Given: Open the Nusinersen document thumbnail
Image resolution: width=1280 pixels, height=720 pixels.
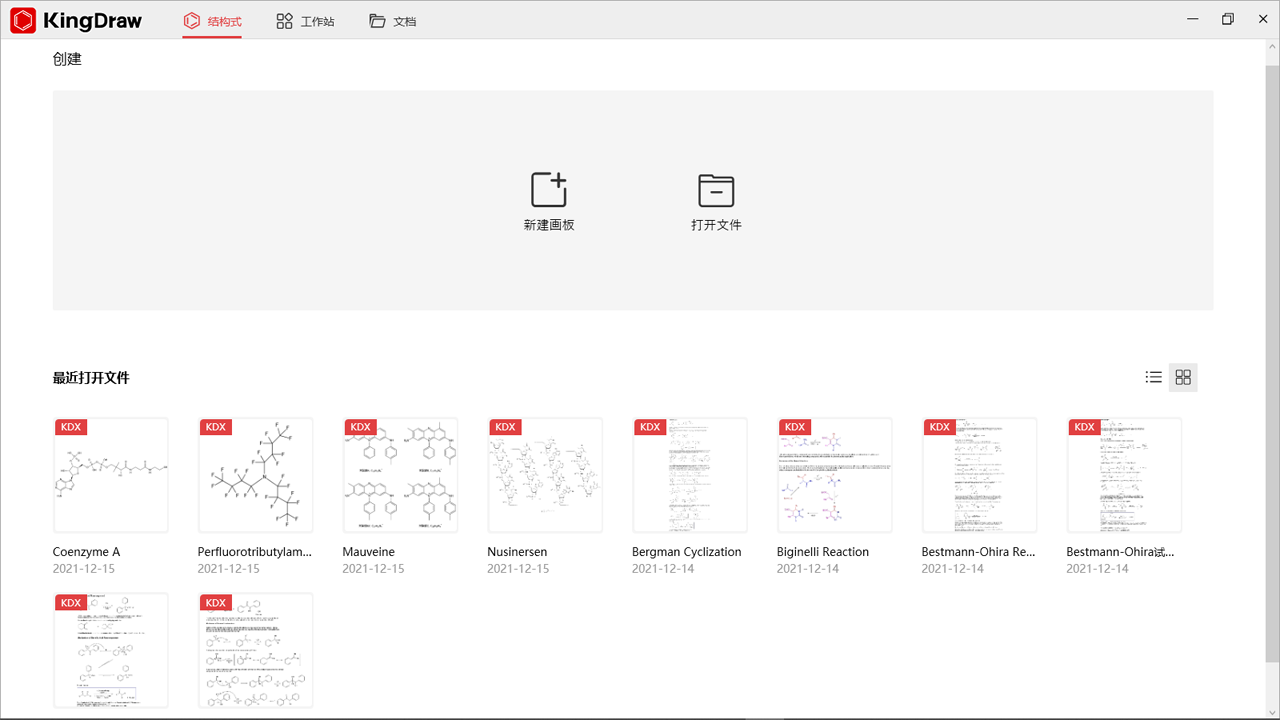Looking at the screenshot, I should tap(545, 475).
